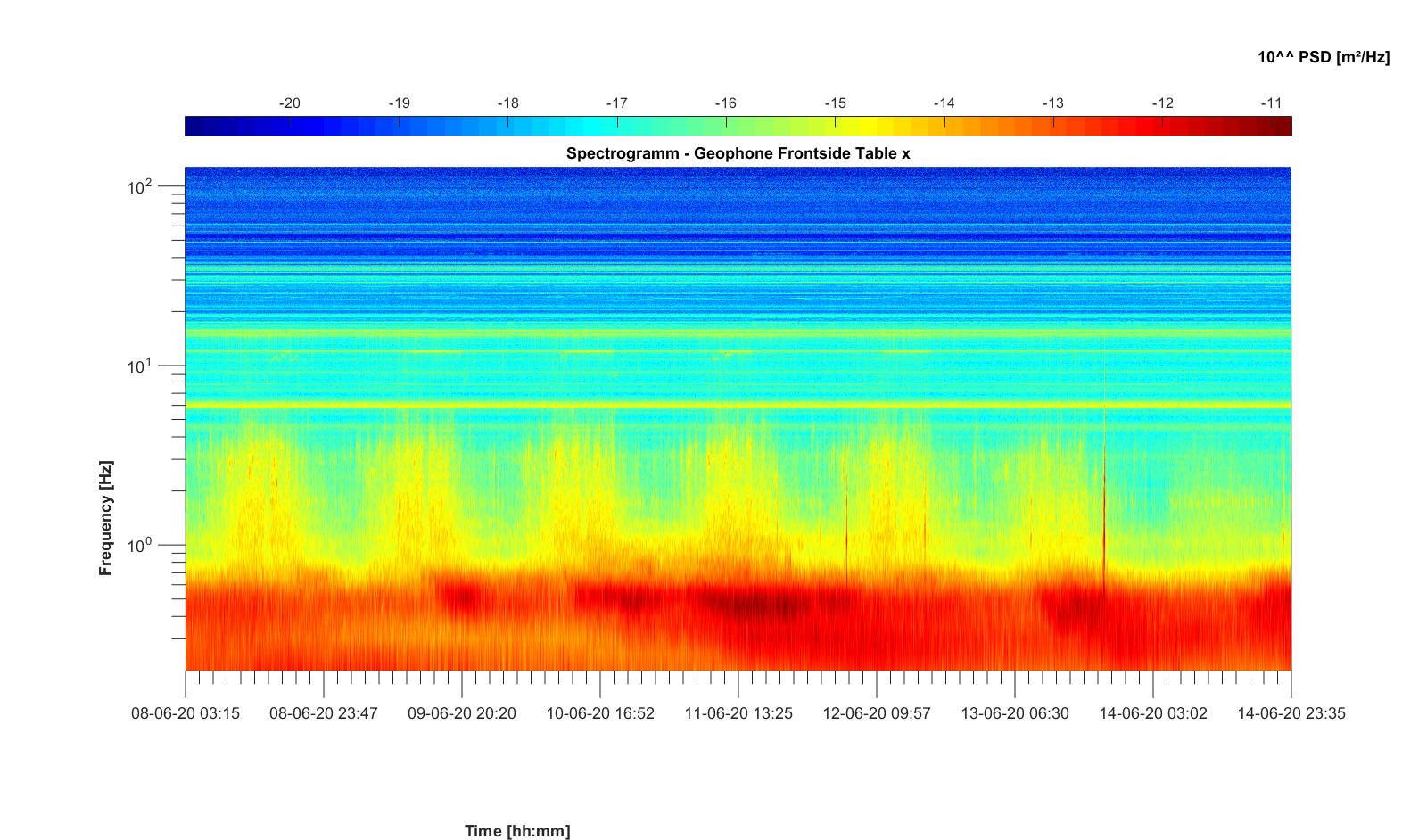1427x840 pixels.
Task: Click colorbar tick label -17
Action: pos(616,103)
